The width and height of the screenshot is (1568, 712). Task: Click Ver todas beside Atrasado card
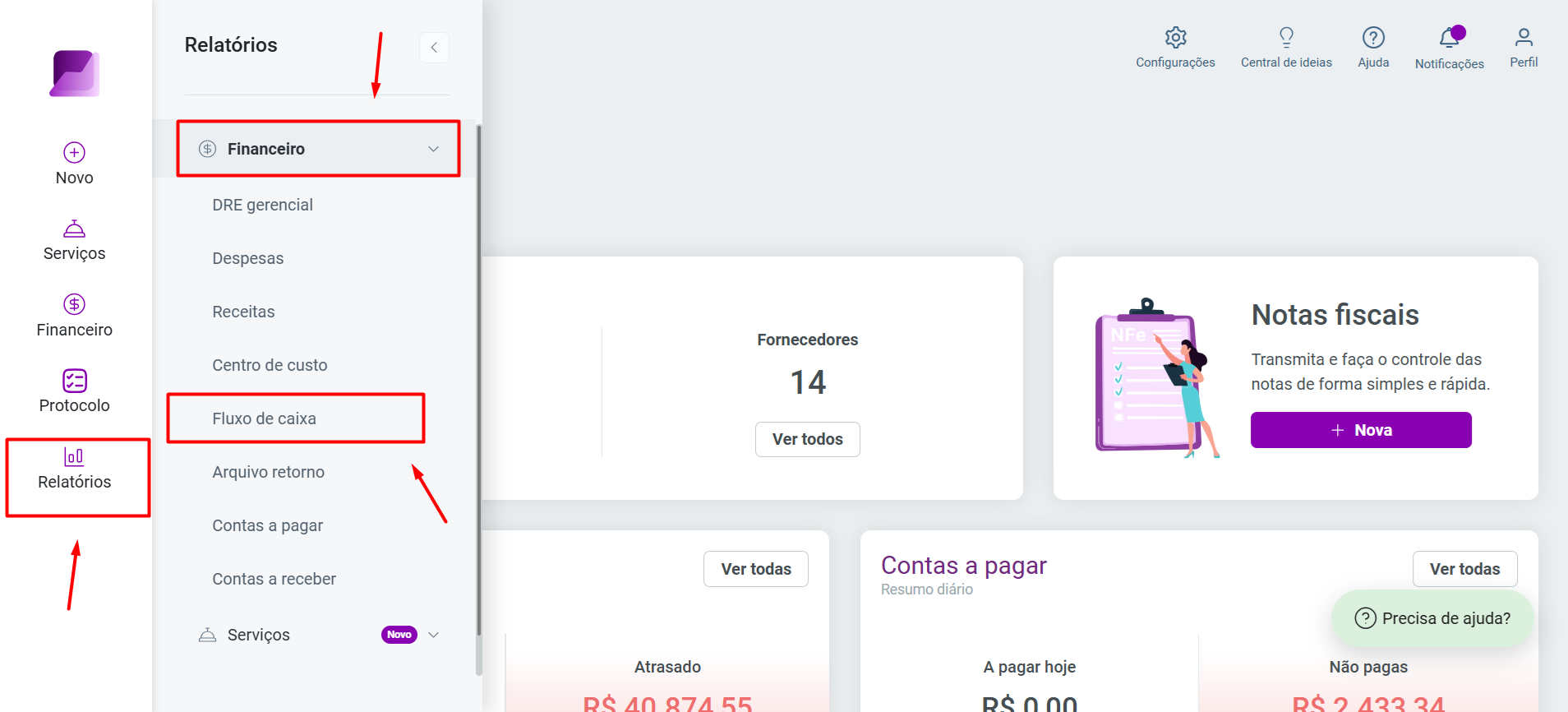[x=756, y=569]
